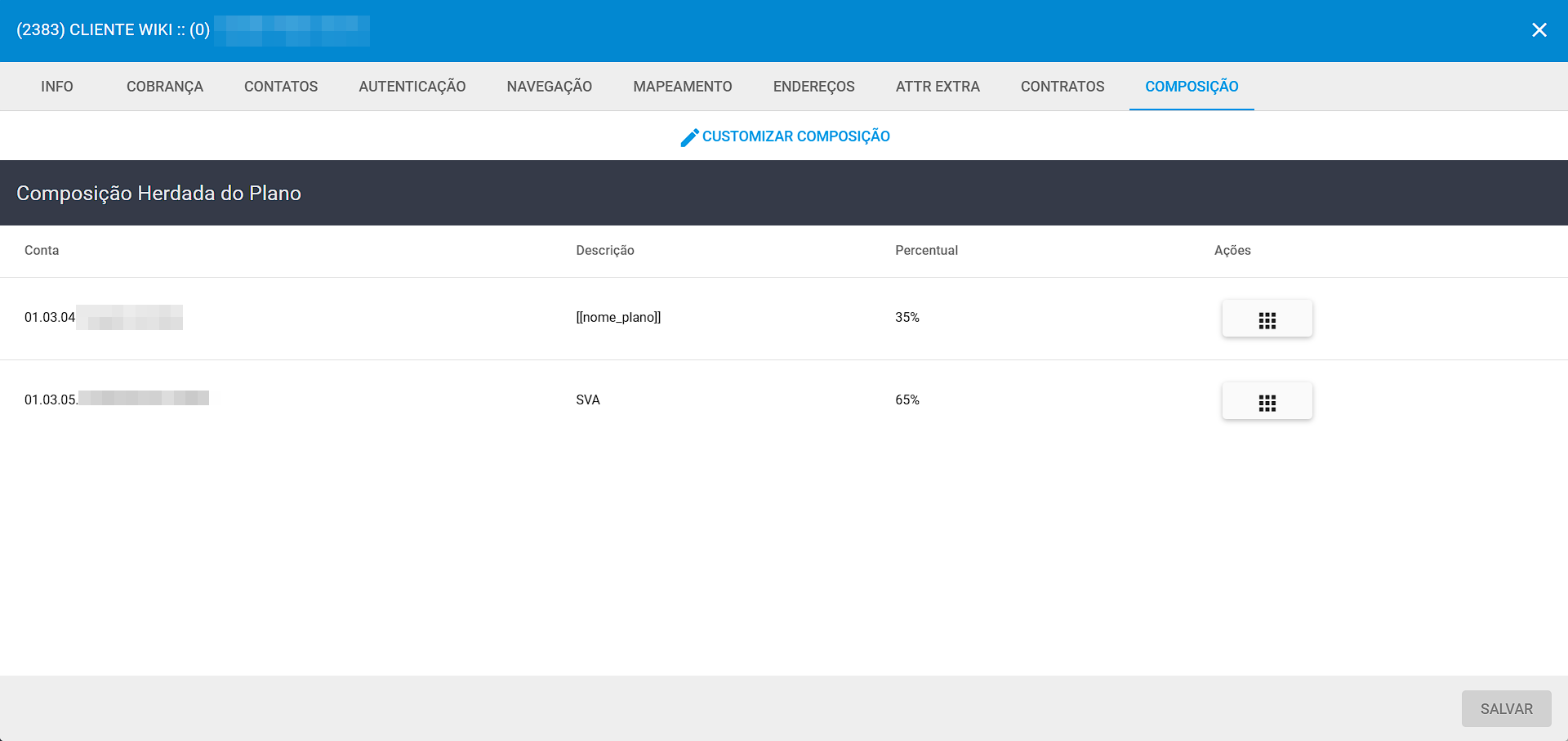Viewport: 1568px width, 741px height.
Task: Click the Conta column header
Action: click(x=42, y=250)
